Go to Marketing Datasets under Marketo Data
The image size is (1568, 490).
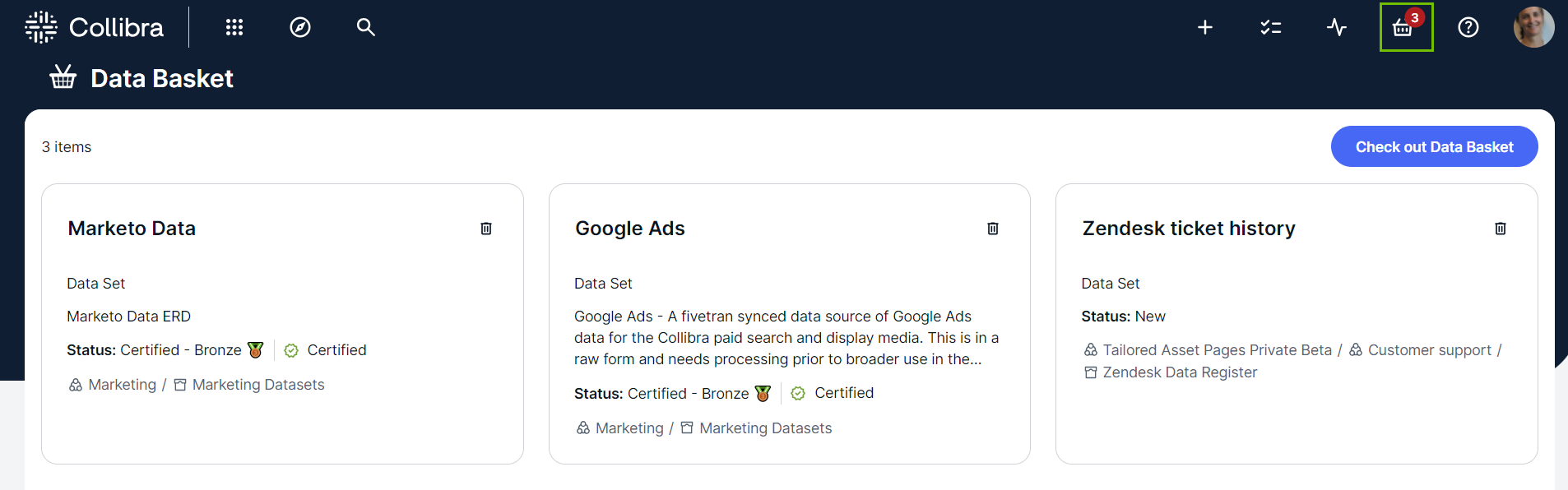(257, 385)
